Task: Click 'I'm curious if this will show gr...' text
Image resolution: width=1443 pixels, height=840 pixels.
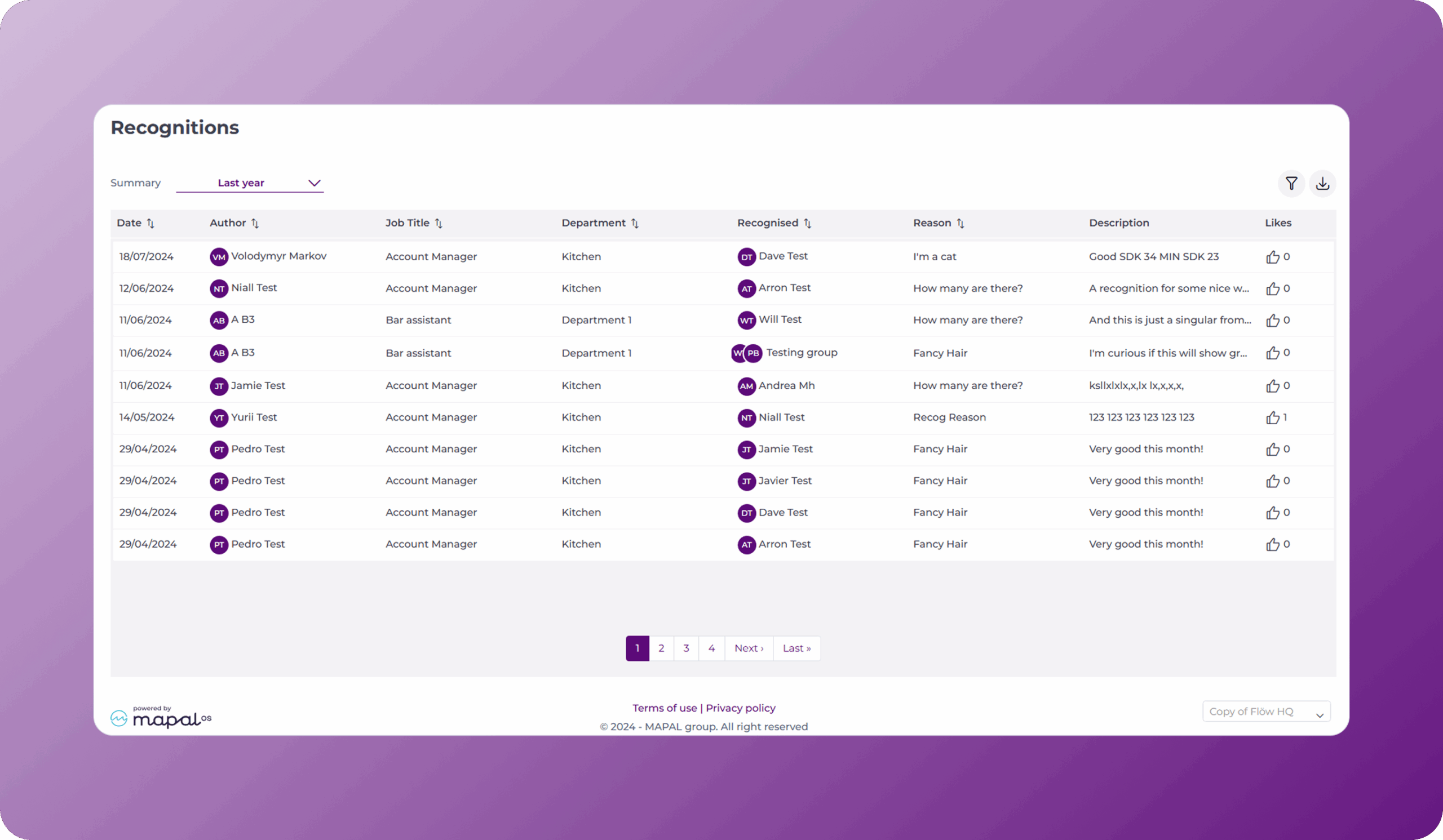Action: click(1167, 353)
